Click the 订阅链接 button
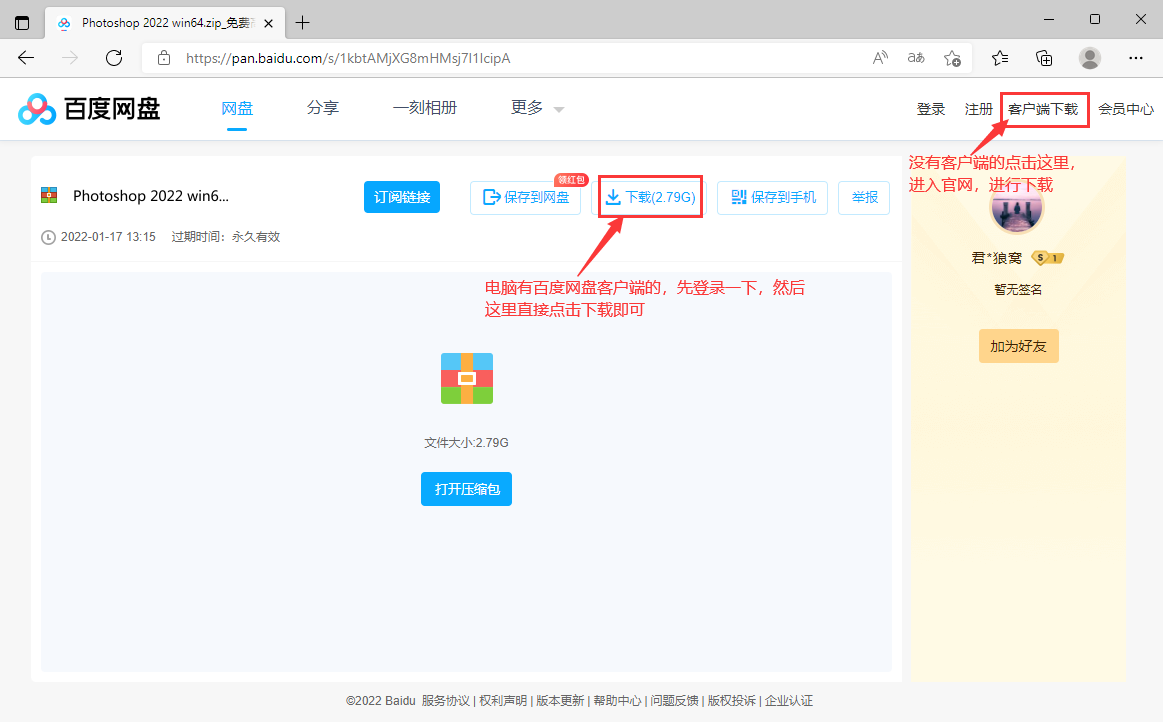The height and width of the screenshot is (722, 1163). click(x=402, y=197)
